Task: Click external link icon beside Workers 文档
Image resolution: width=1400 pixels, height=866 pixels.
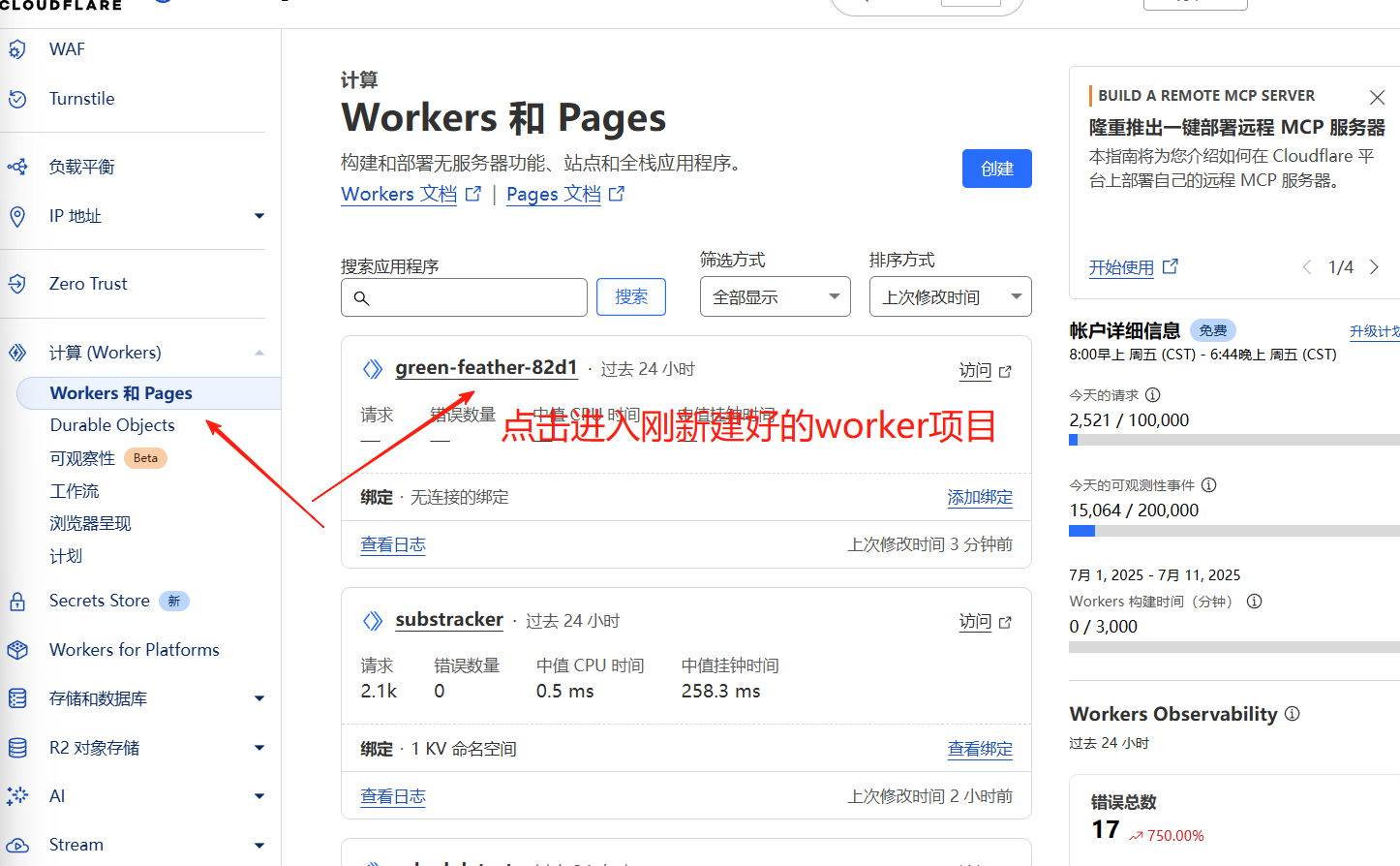Action: (x=473, y=194)
